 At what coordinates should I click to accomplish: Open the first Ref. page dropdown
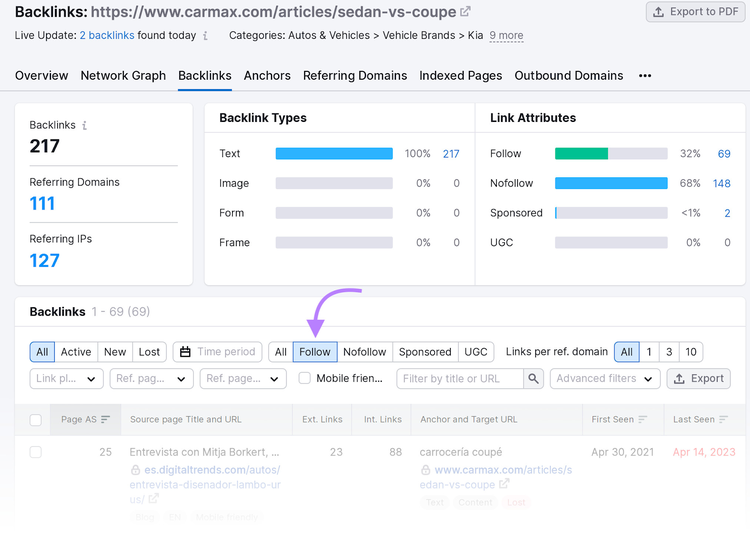pyautogui.click(x=152, y=379)
